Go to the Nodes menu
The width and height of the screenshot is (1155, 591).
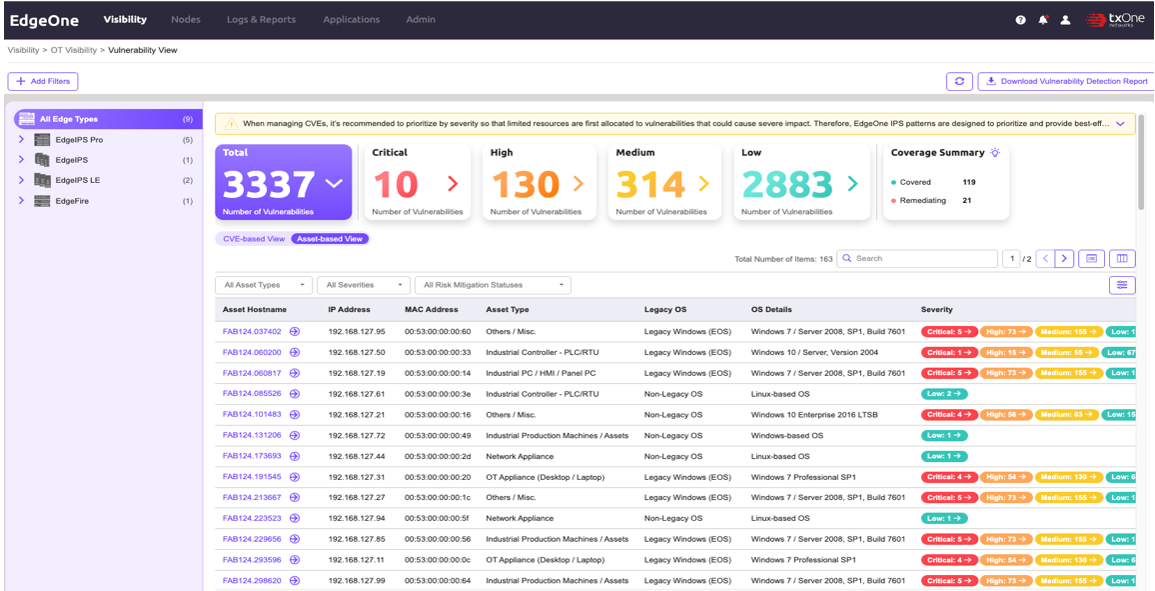[x=185, y=20]
